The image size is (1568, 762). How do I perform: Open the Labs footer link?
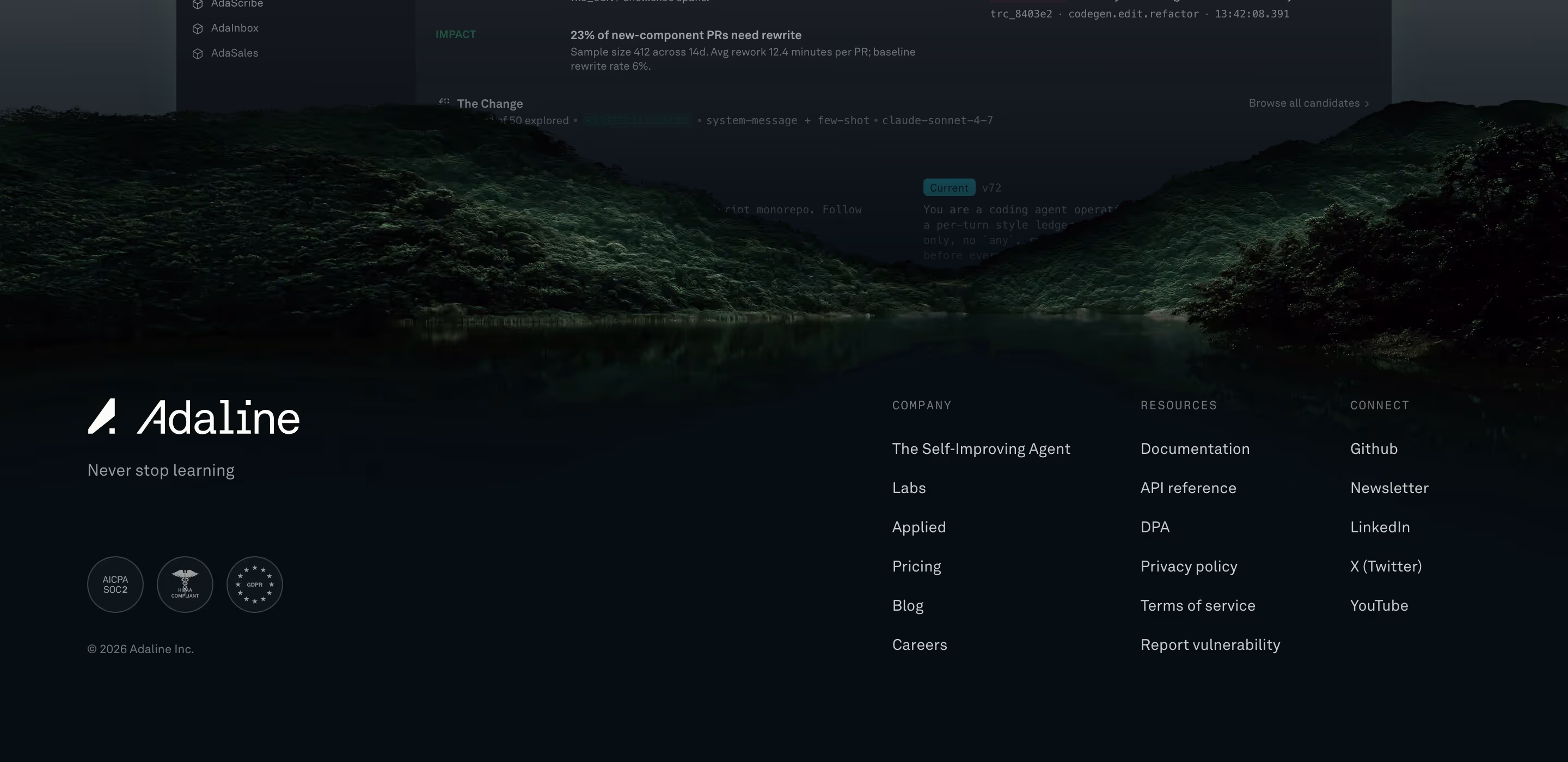(909, 488)
